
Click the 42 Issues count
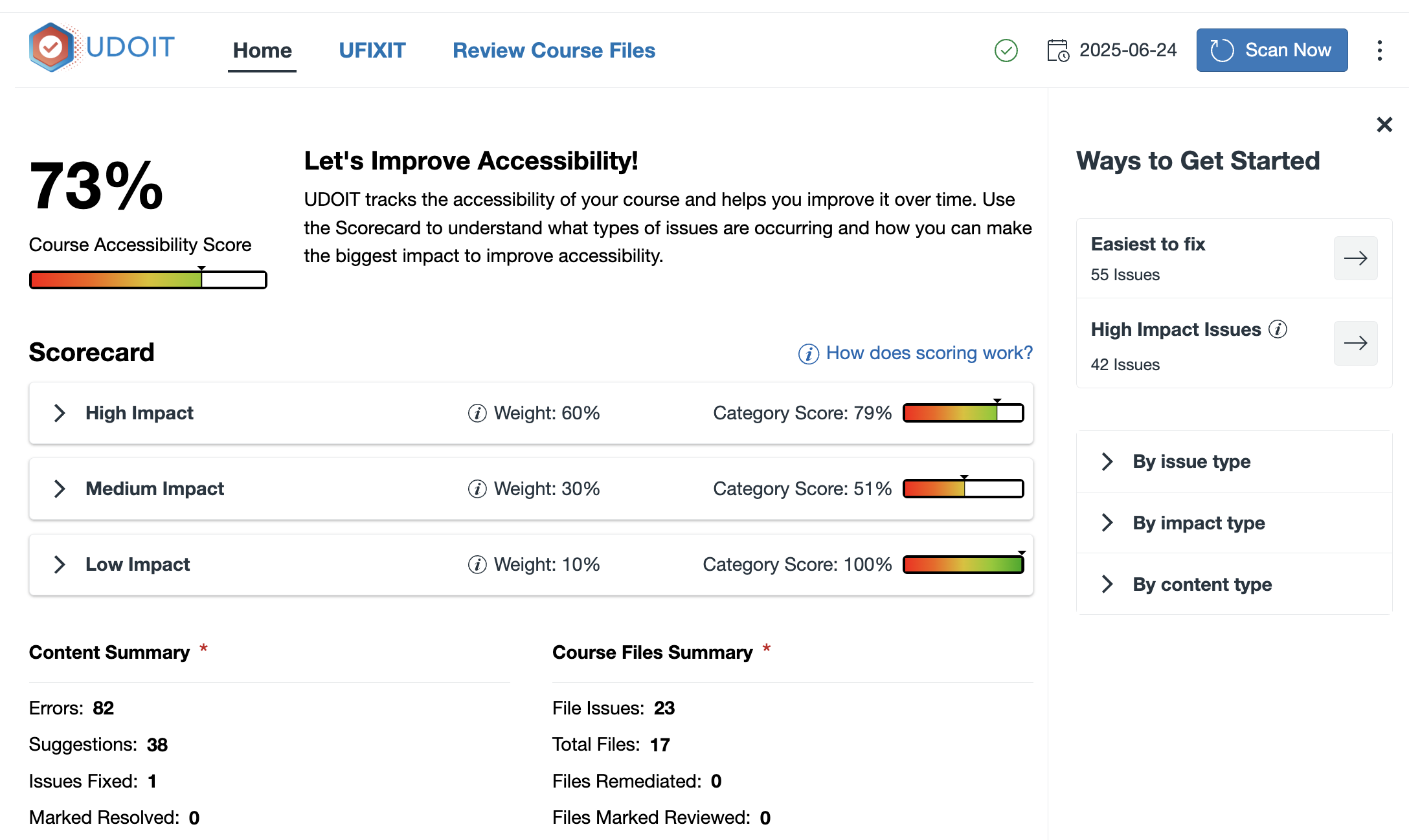coord(1125,364)
